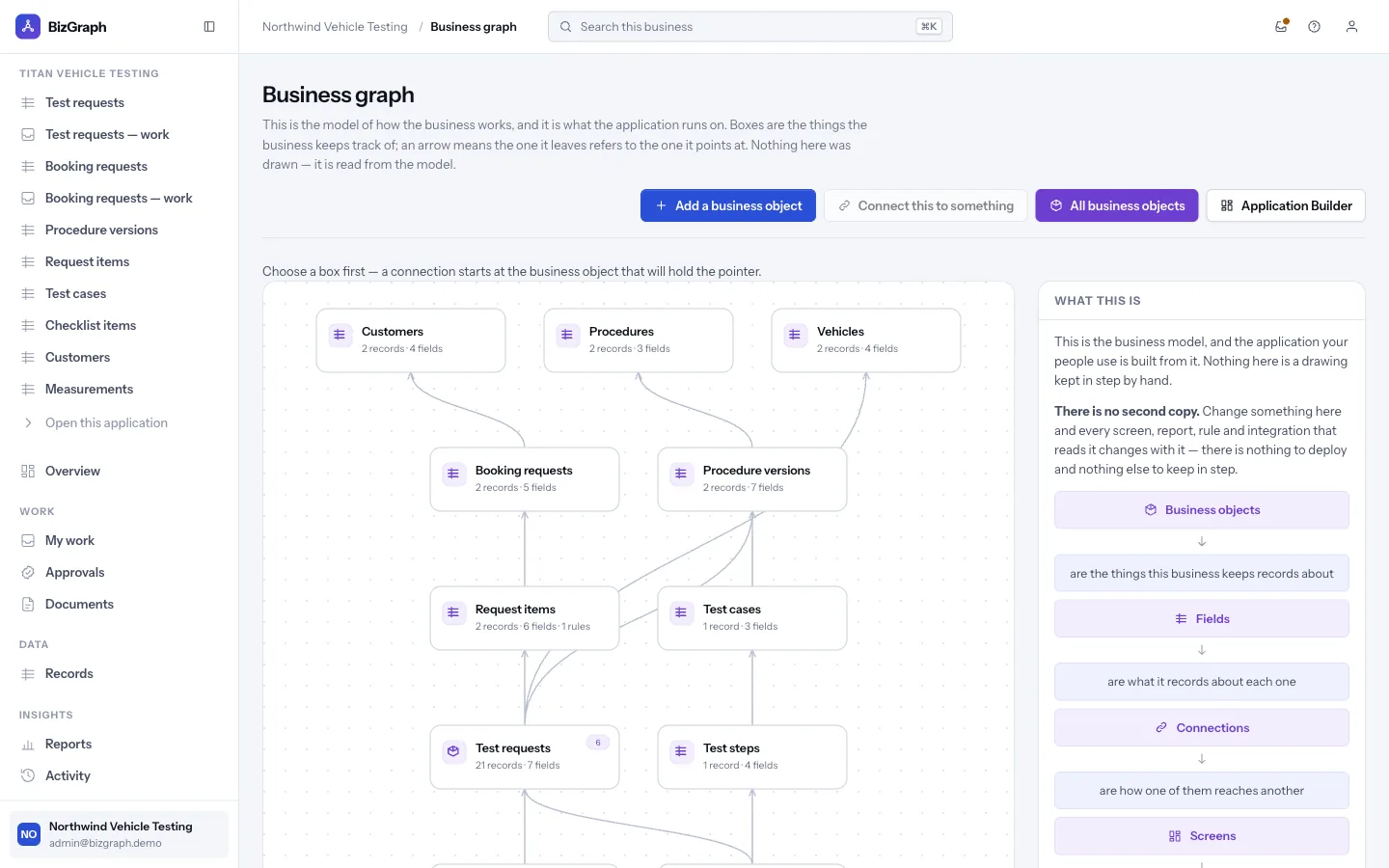Click the Request items box icon in graph
Screen dimensions: 1389x868
(x=453, y=613)
